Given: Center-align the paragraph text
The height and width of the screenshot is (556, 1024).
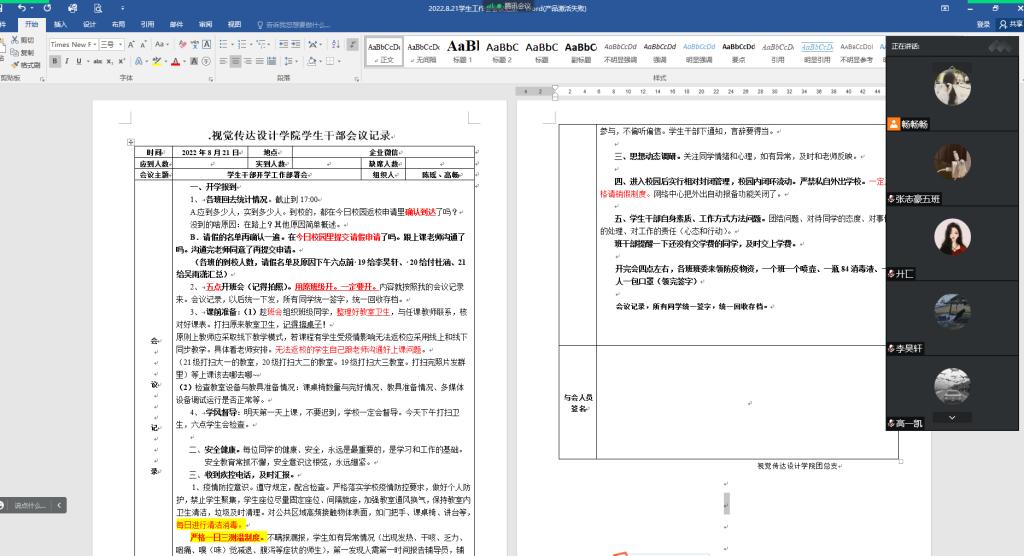Looking at the screenshot, I should click(235, 61).
